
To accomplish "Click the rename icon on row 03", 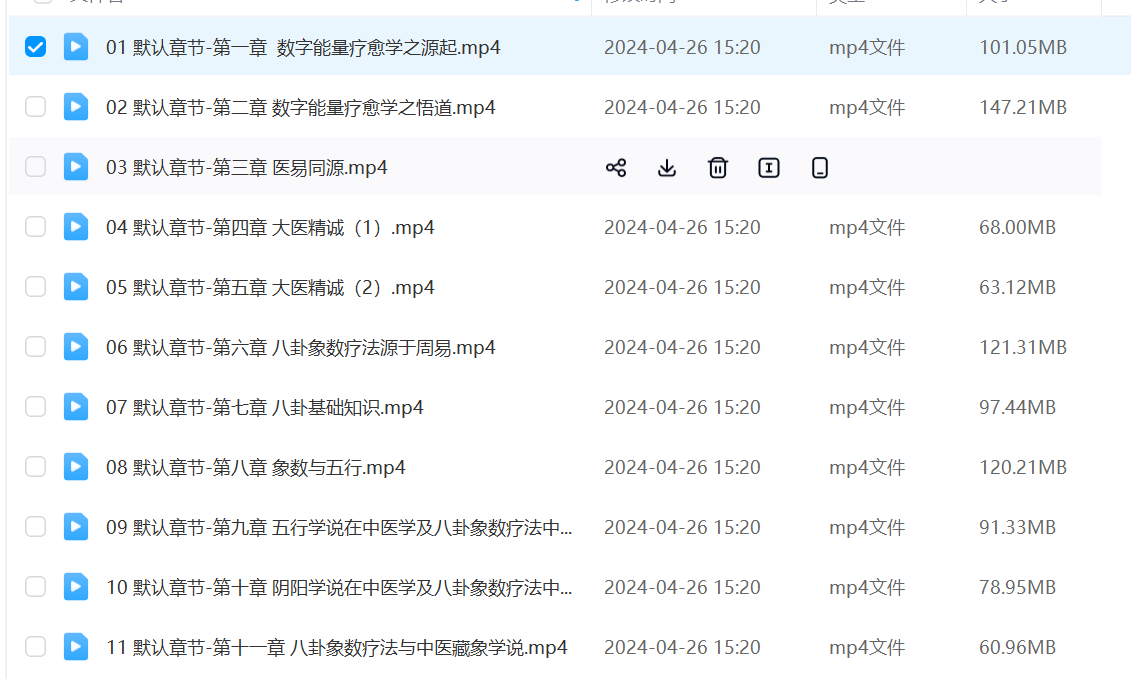I will tap(769, 168).
